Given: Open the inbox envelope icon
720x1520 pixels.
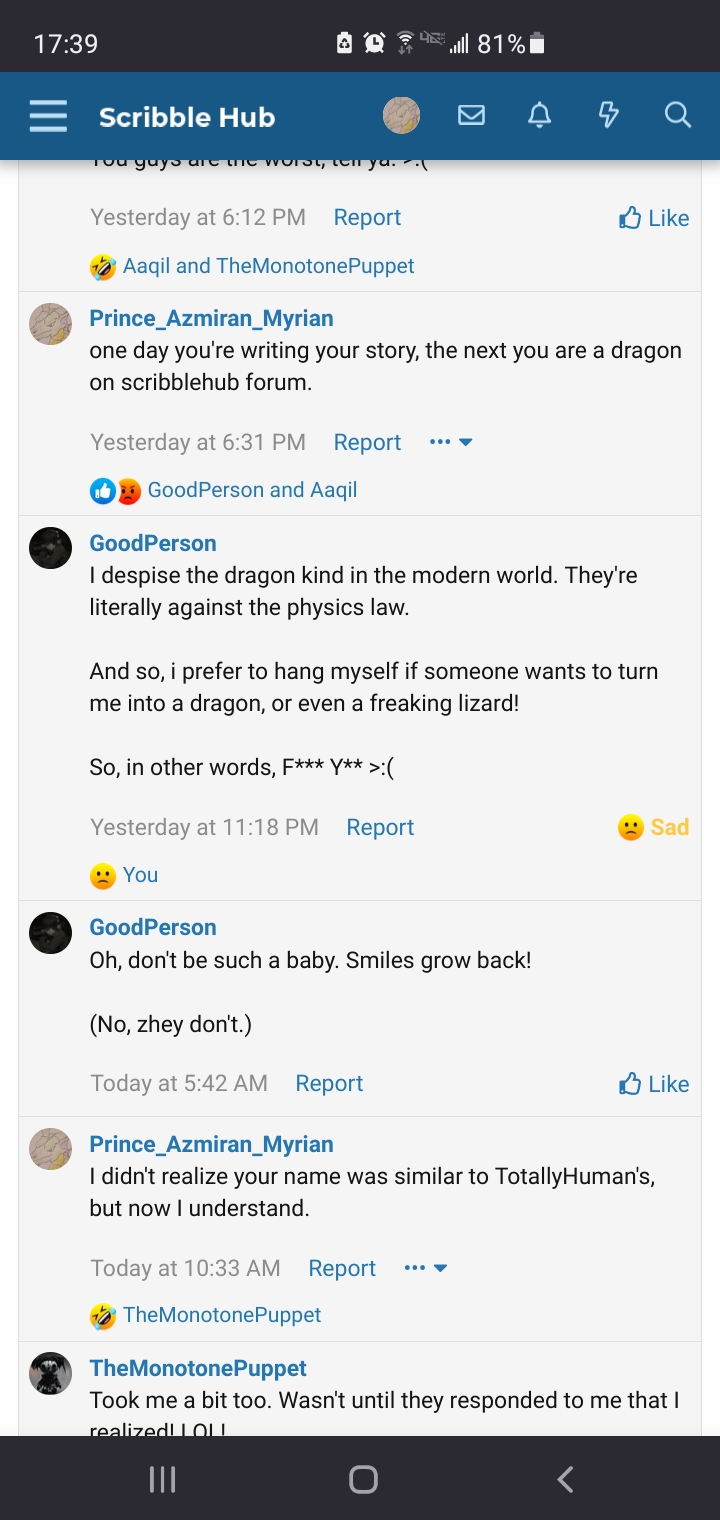Looking at the screenshot, I should point(471,115).
